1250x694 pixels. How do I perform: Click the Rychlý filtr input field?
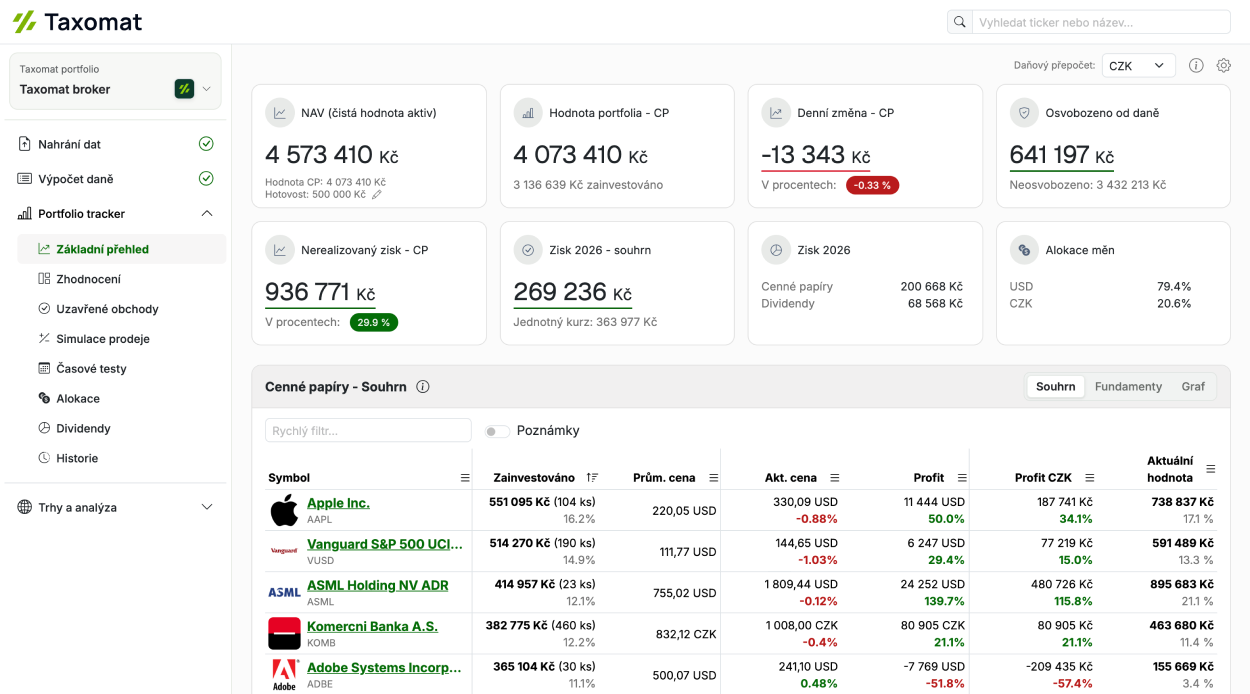tap(368, 430)
